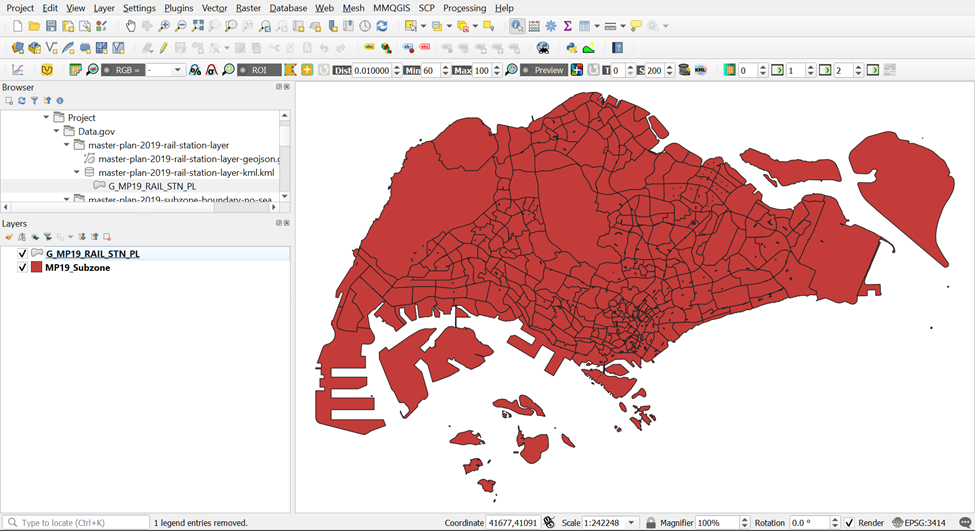Viewport: 975px width, 531px height.
Task: Click the Zoom In magnifier tool
Action: tap(164, 26)
